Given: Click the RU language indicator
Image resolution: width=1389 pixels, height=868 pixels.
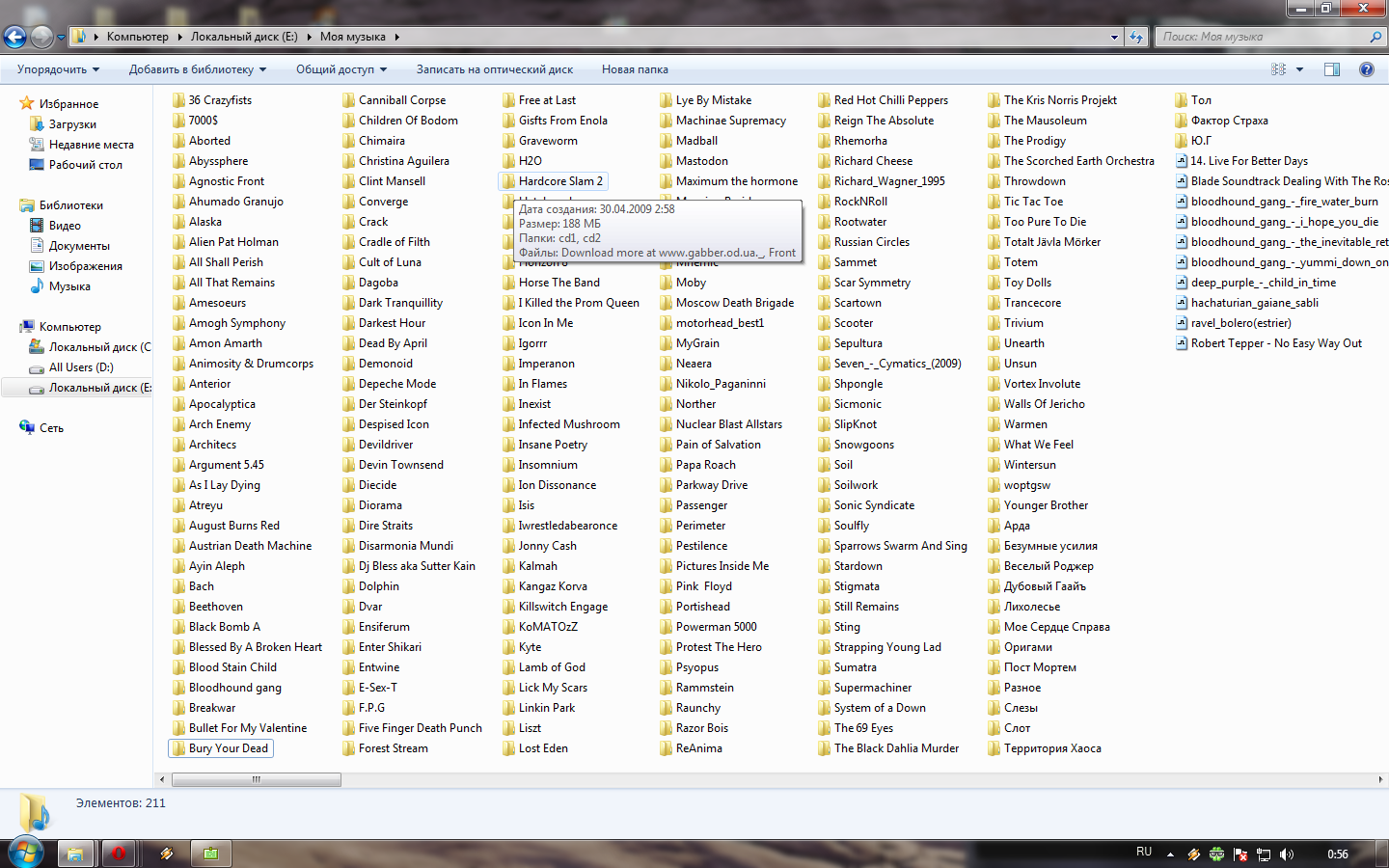Looking at the screenshot, I should [x=1144, y=853].
